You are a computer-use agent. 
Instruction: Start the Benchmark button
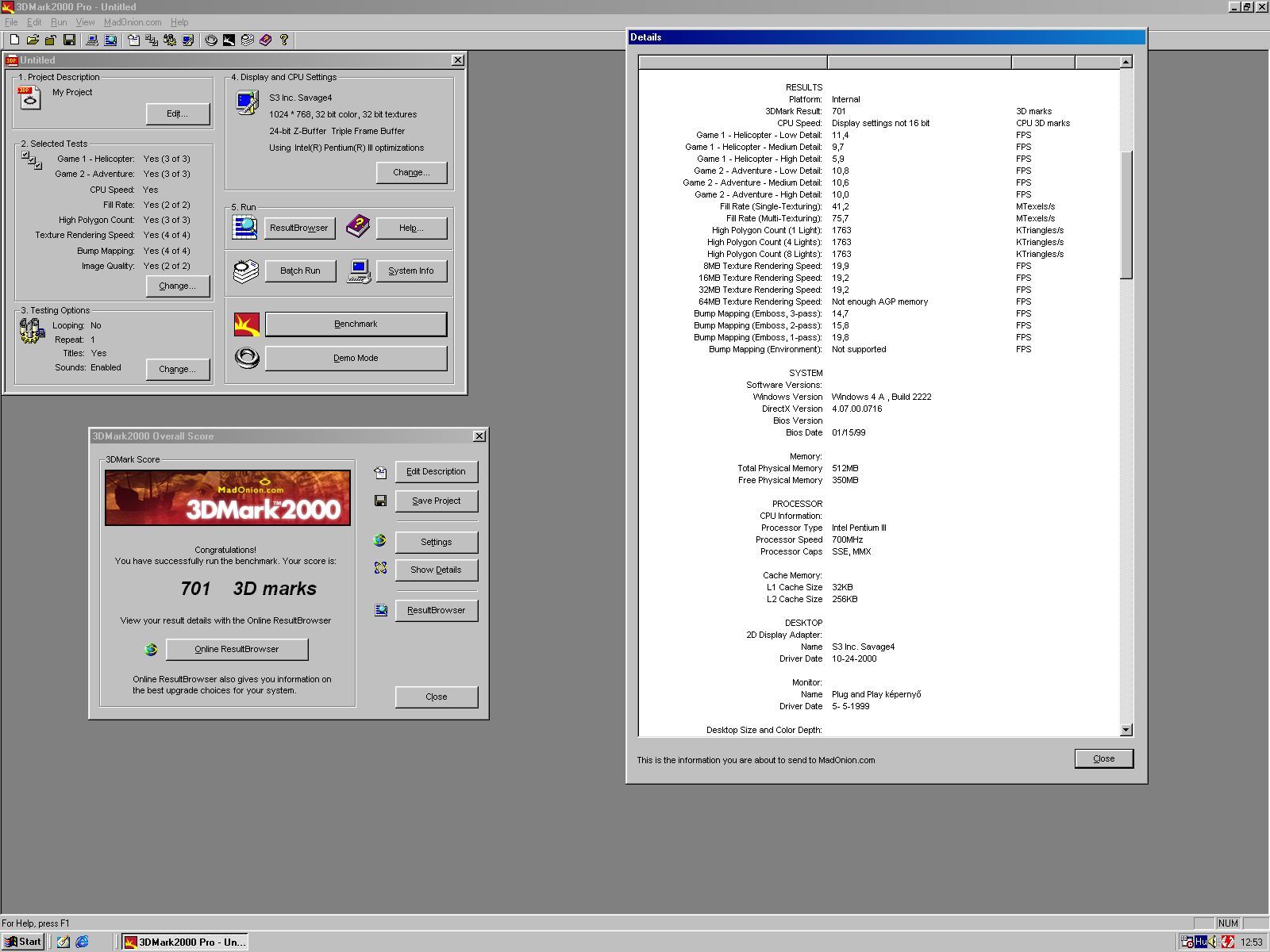(x=356, y=324)
